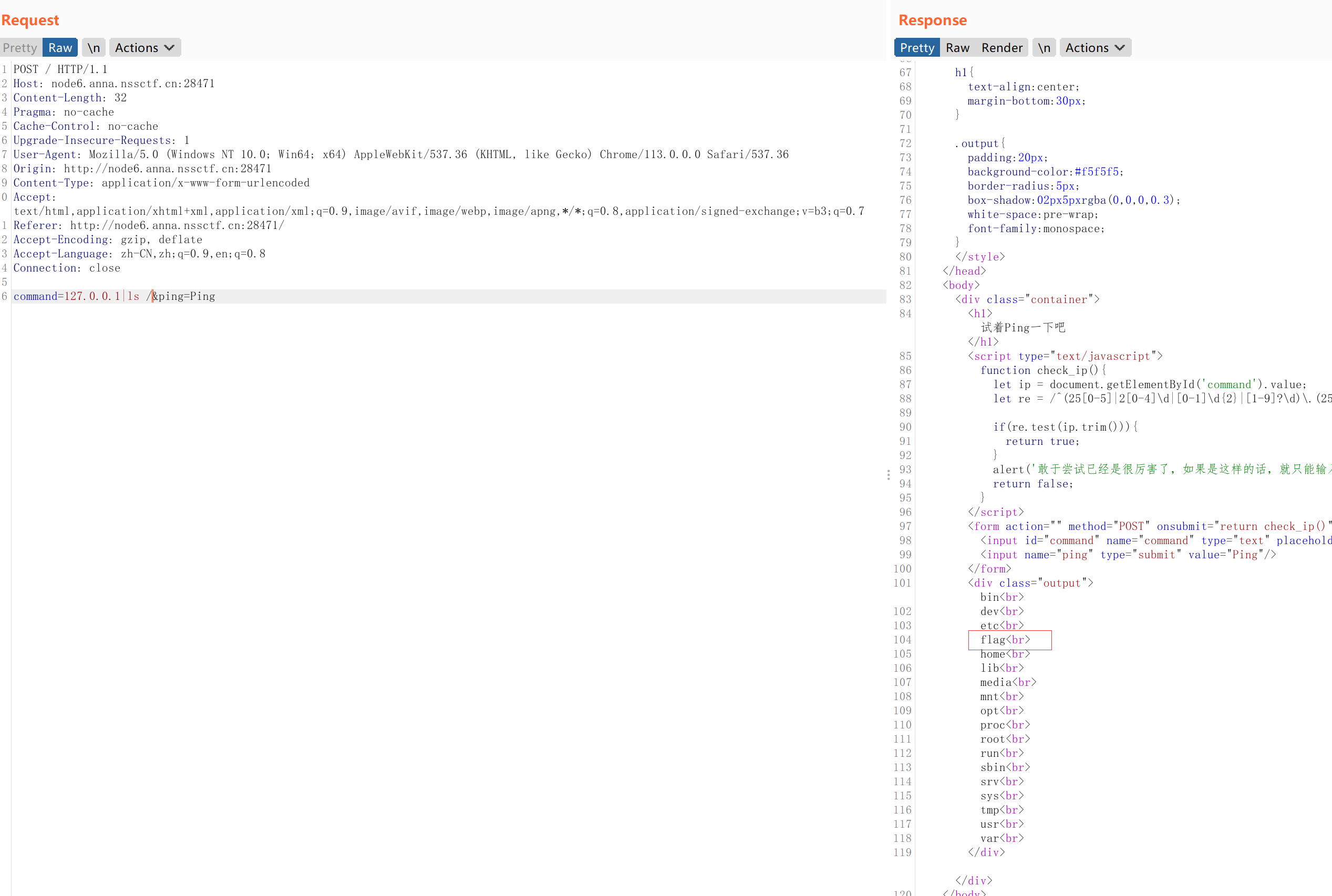Click the sbin<br> line in response output
This screenshot has width=1332, height=896.
(x=1005, y=767)
